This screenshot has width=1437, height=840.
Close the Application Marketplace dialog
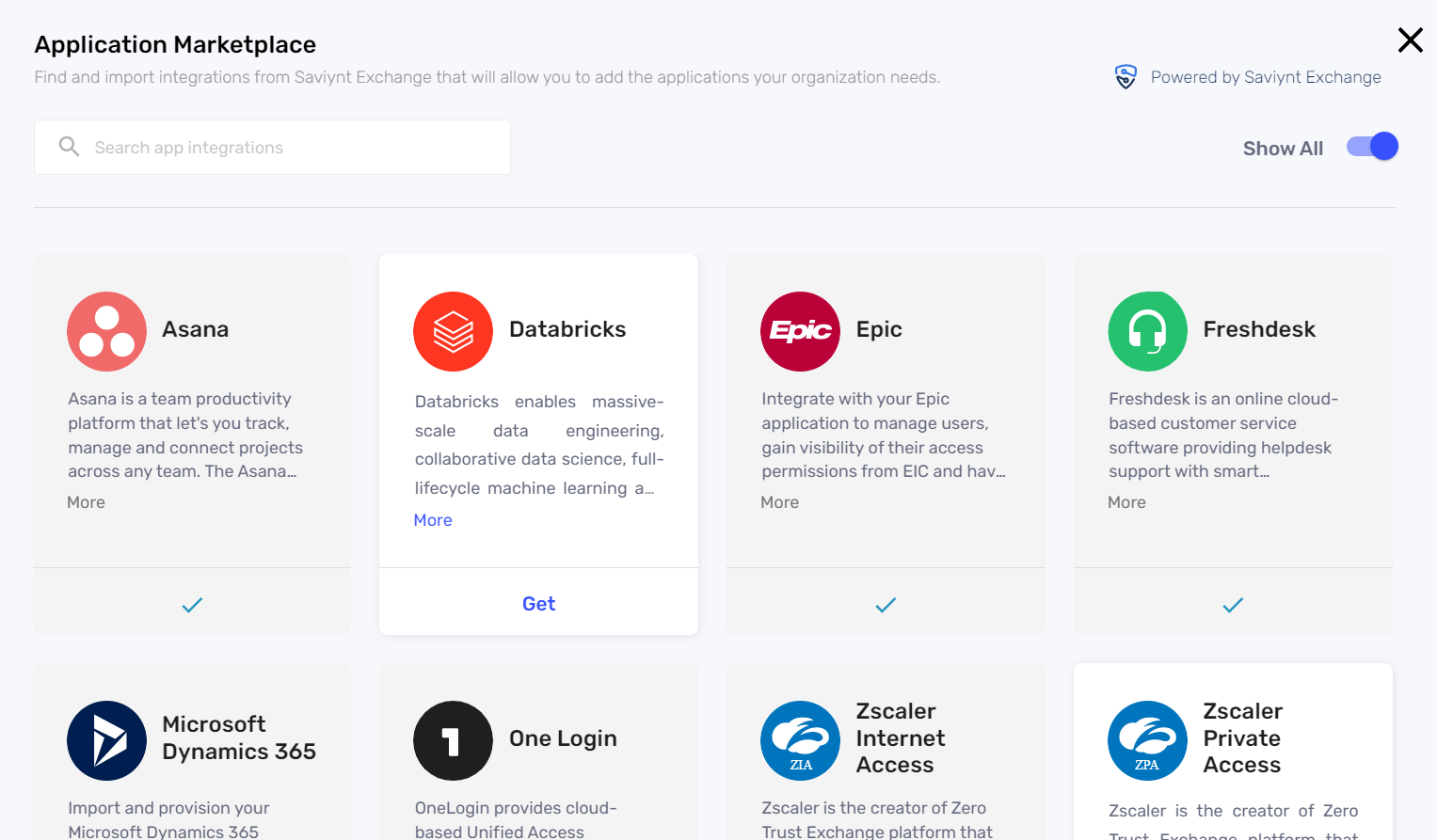coord(1410,40)
